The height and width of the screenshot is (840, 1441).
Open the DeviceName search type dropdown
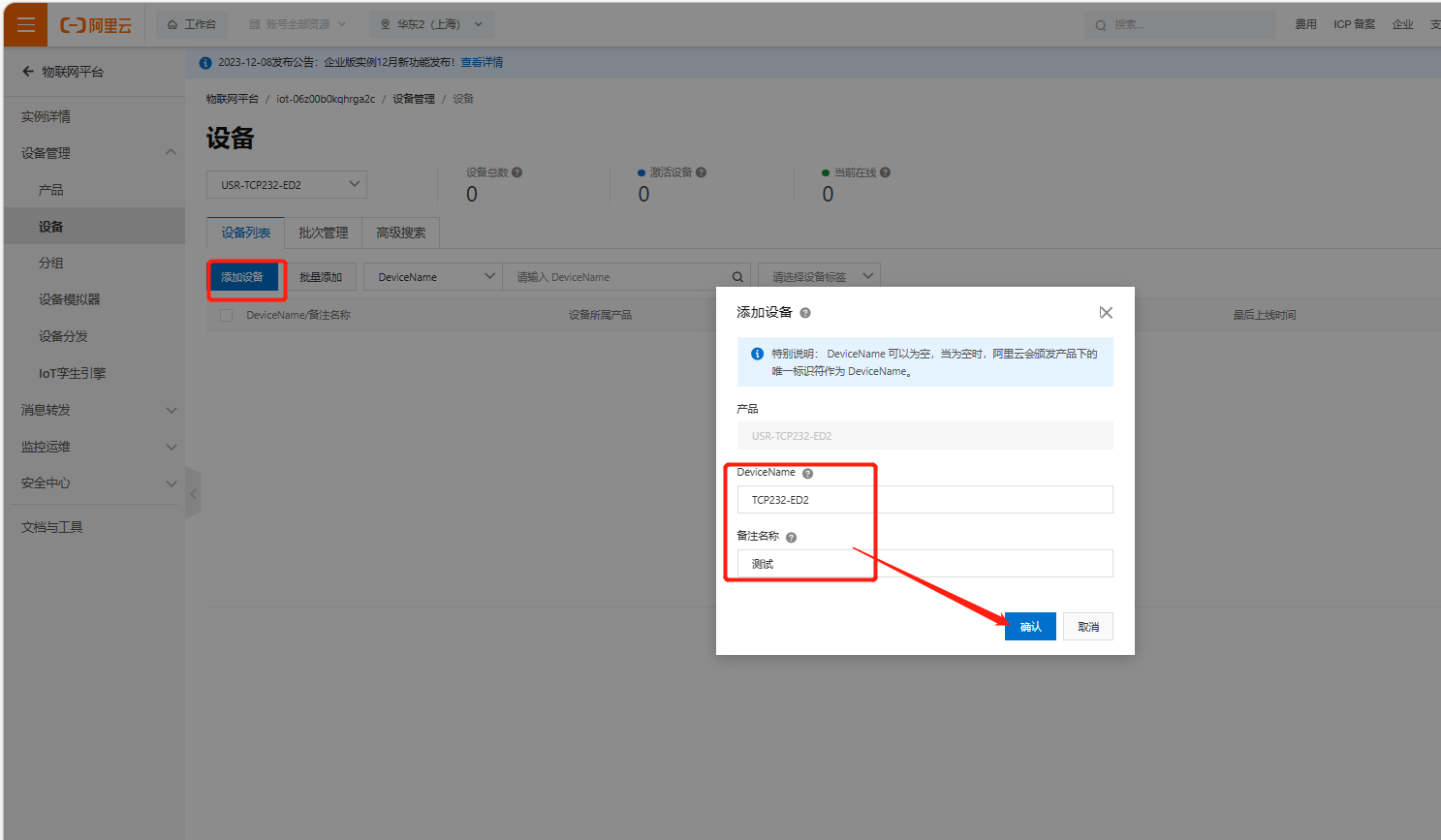(x=432, y=277)
